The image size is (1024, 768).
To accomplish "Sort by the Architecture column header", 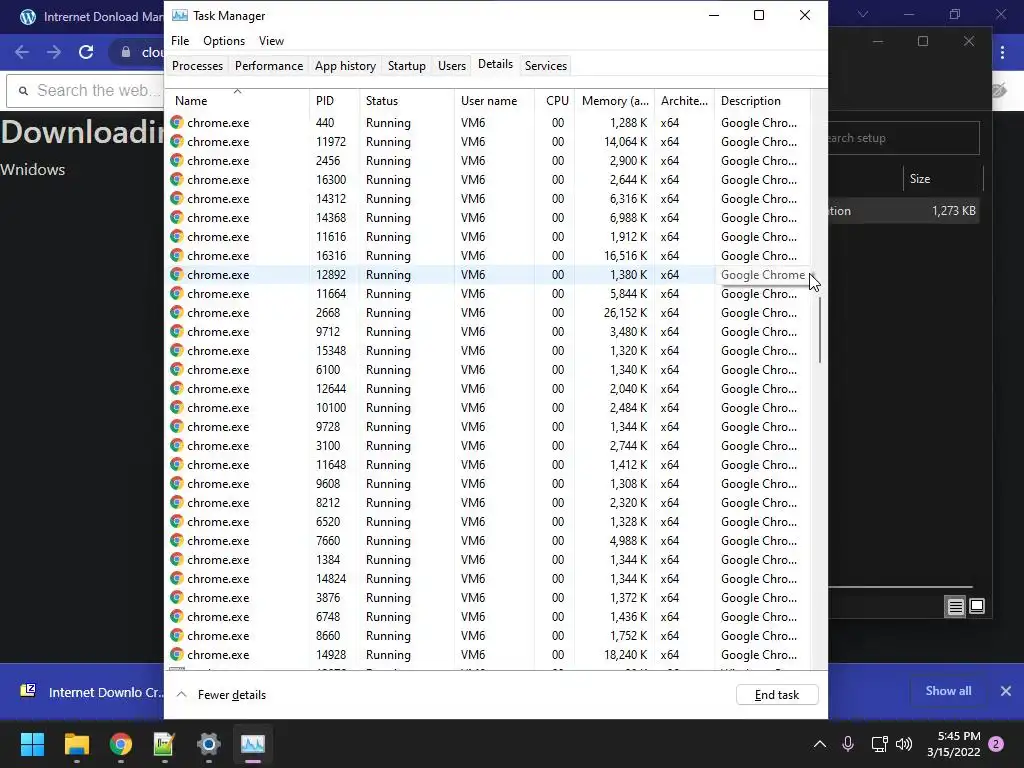I will point(684,101).
